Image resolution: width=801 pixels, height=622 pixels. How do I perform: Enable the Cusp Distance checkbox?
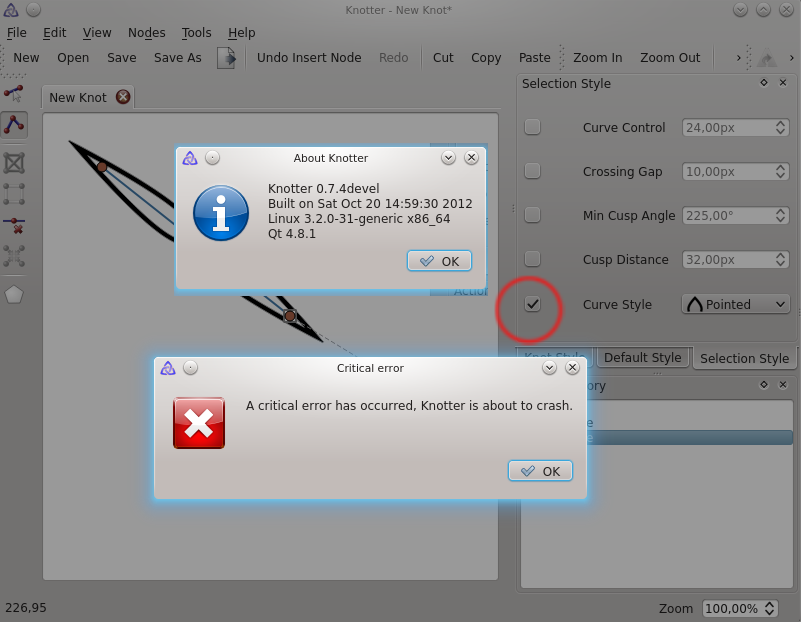(x=532, y=258)
